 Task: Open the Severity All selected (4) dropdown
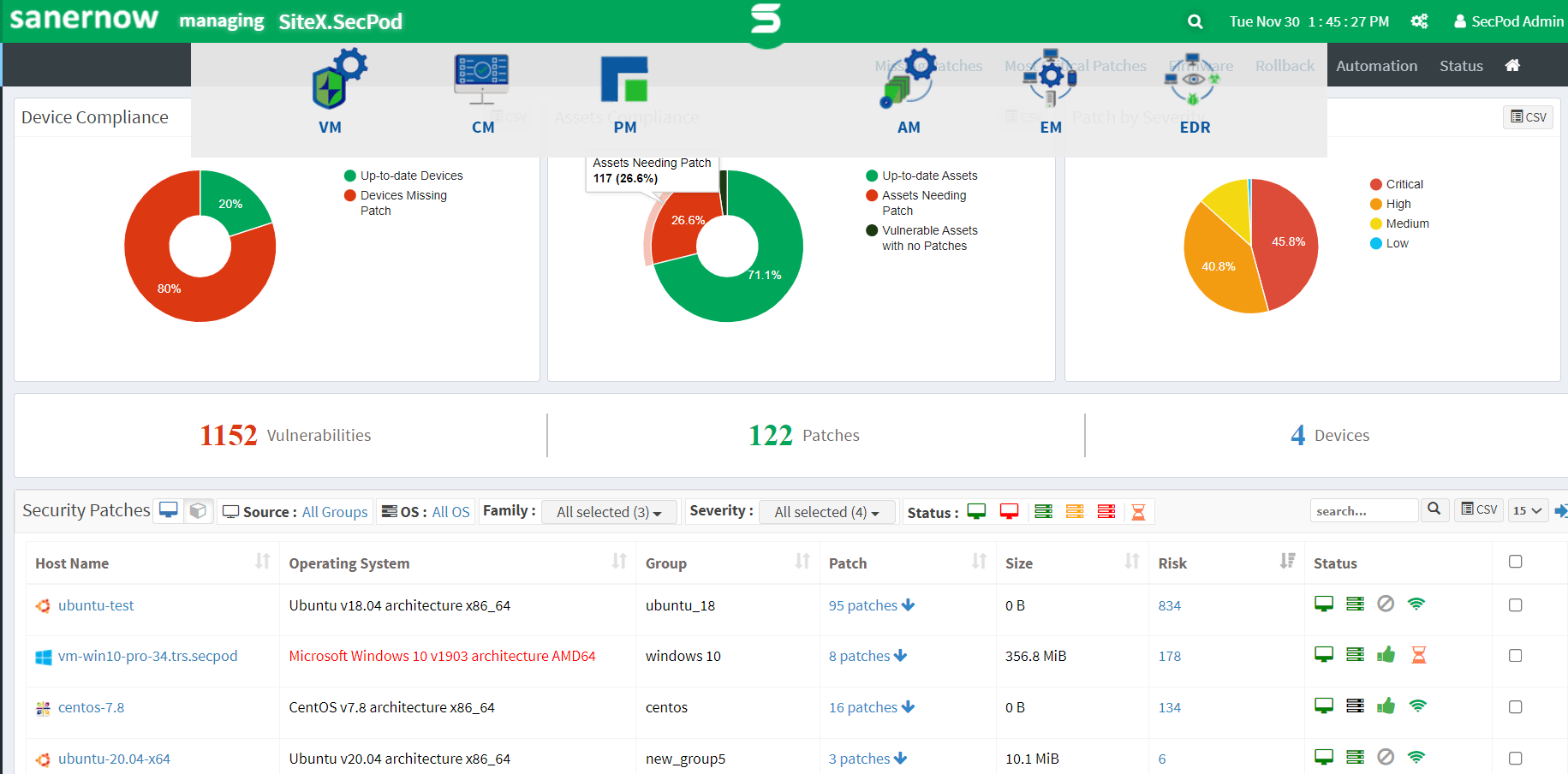pyautogui.click(x=826, y=512)
